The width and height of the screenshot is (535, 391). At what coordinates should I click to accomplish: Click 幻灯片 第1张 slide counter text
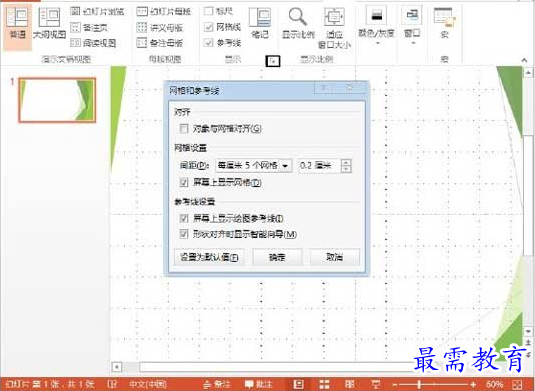tap(50, 384)
